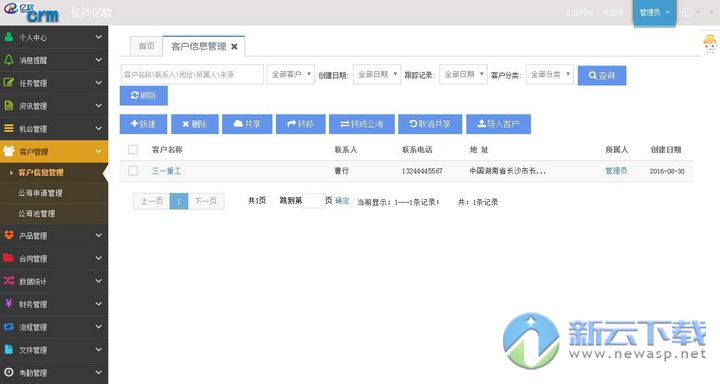This screenshot has height=384, width=720.
Task: Click the 刷新 refresh button
Action: pyautogui.click(x=144, y=96)
